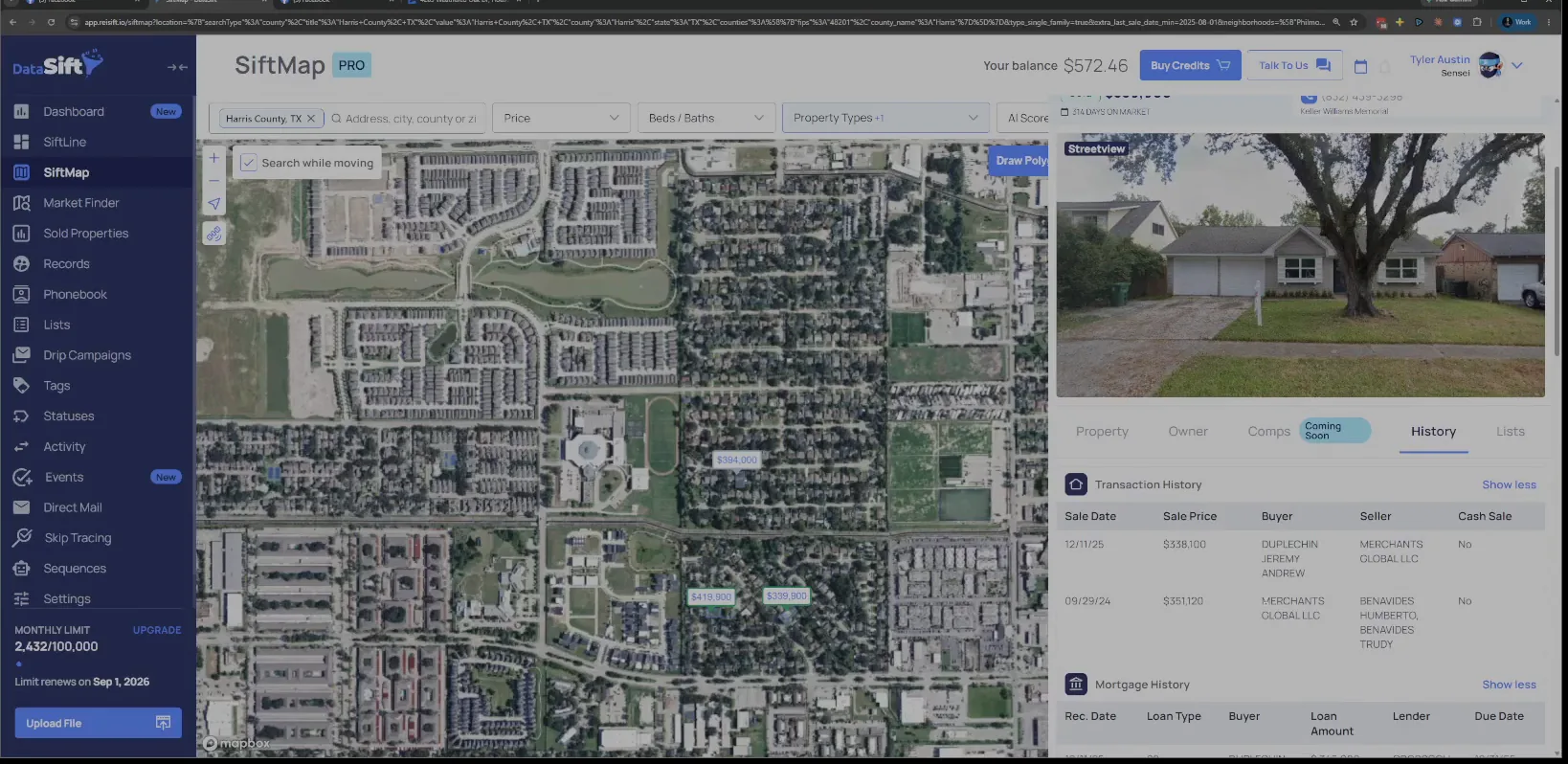Image resolution: width=1568 pixels, height=764 pixels.
Task: Open Sequences in the sidebar
Action: coord(75,569)
